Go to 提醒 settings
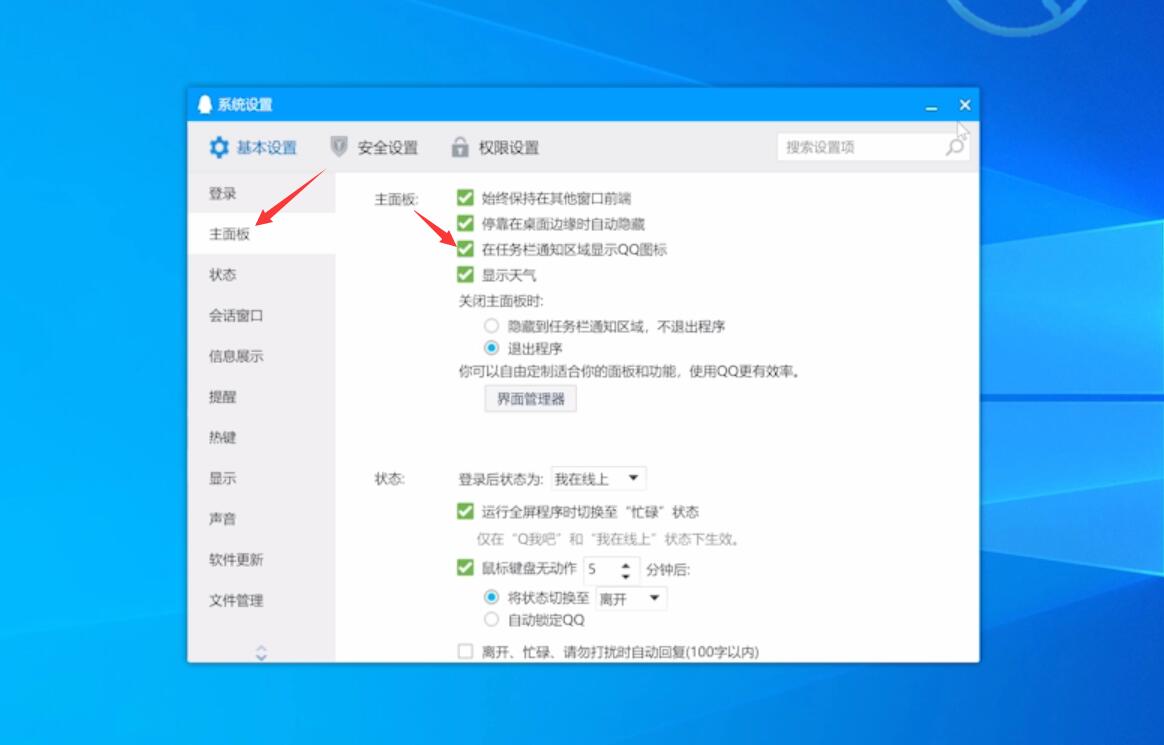This screenshot has width=1164, height=745. point(261,397)
